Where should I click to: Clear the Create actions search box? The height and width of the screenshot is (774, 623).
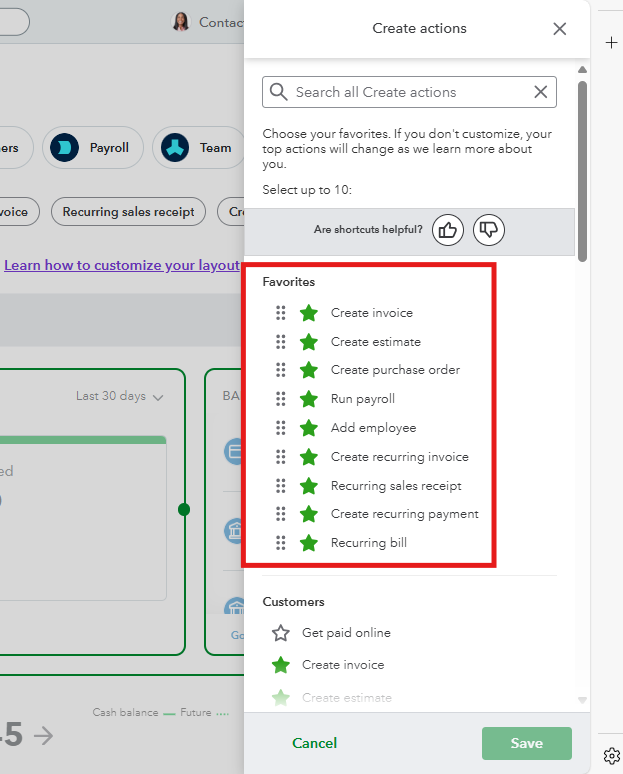(x=541, y=92)
